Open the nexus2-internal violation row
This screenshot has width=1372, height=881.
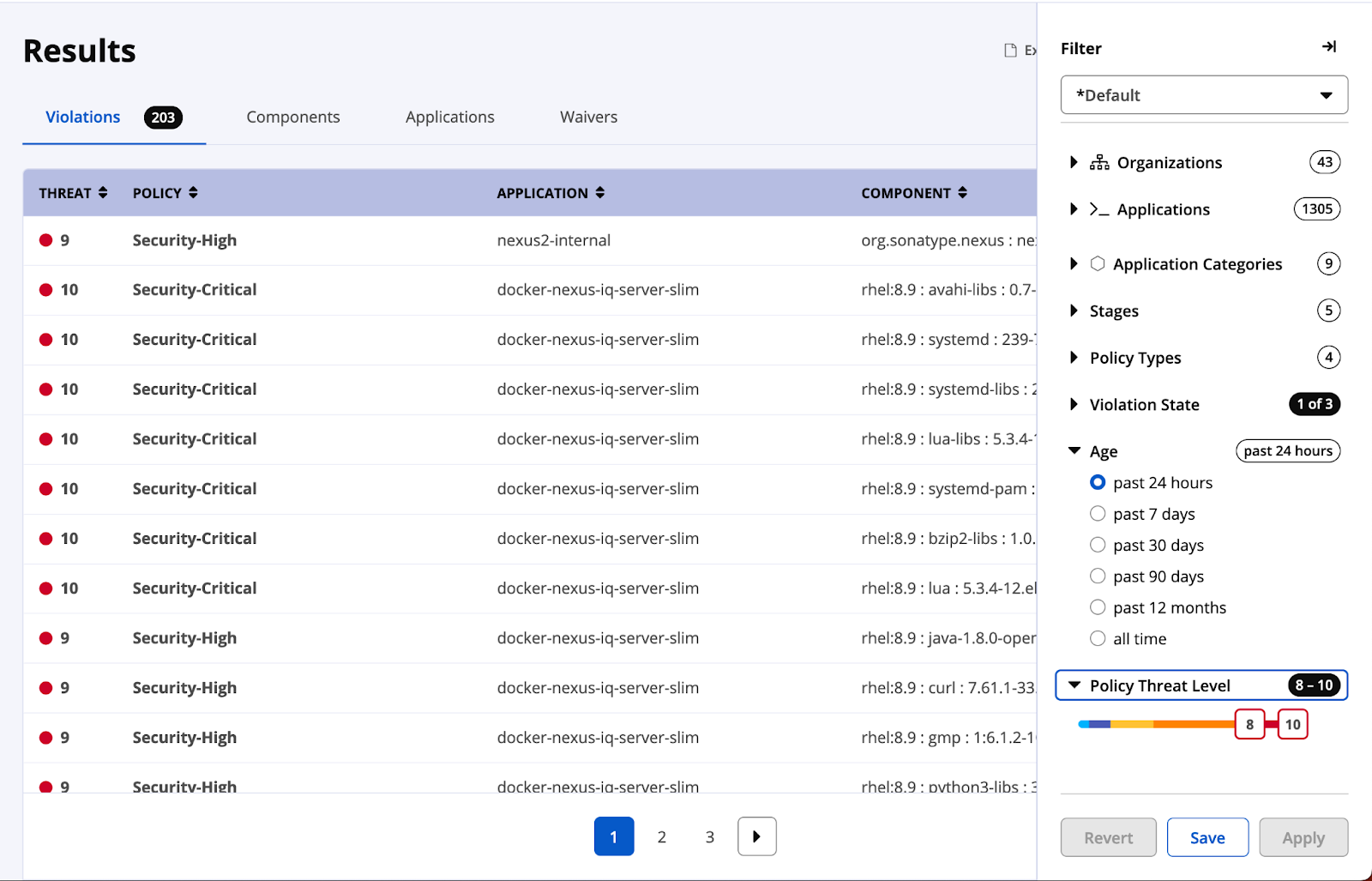tap(553, 241)
